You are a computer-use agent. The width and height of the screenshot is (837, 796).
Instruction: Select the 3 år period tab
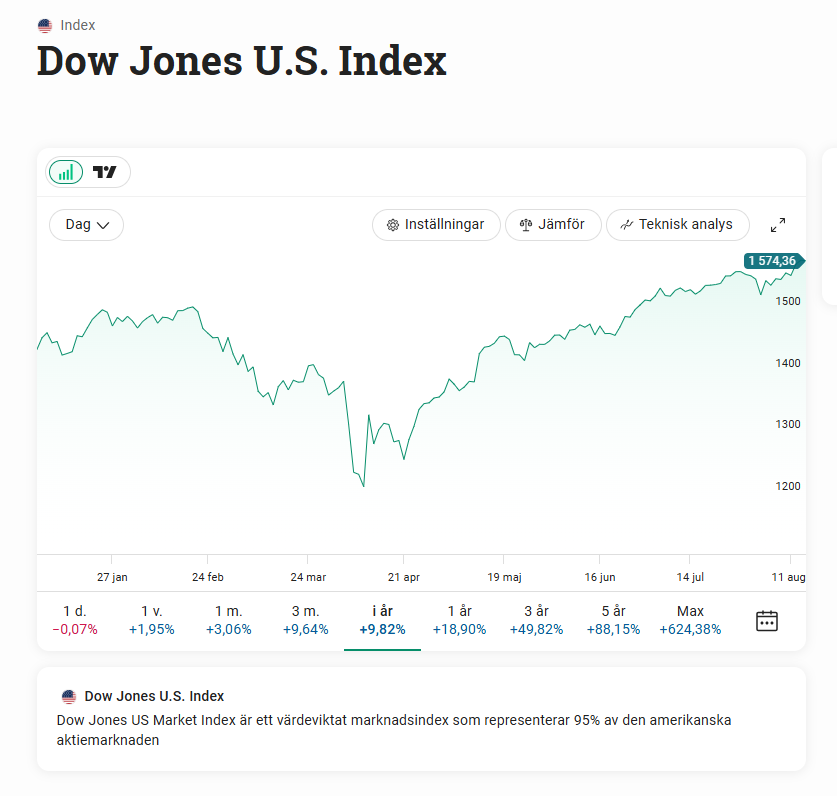click(x=536, y=620)
